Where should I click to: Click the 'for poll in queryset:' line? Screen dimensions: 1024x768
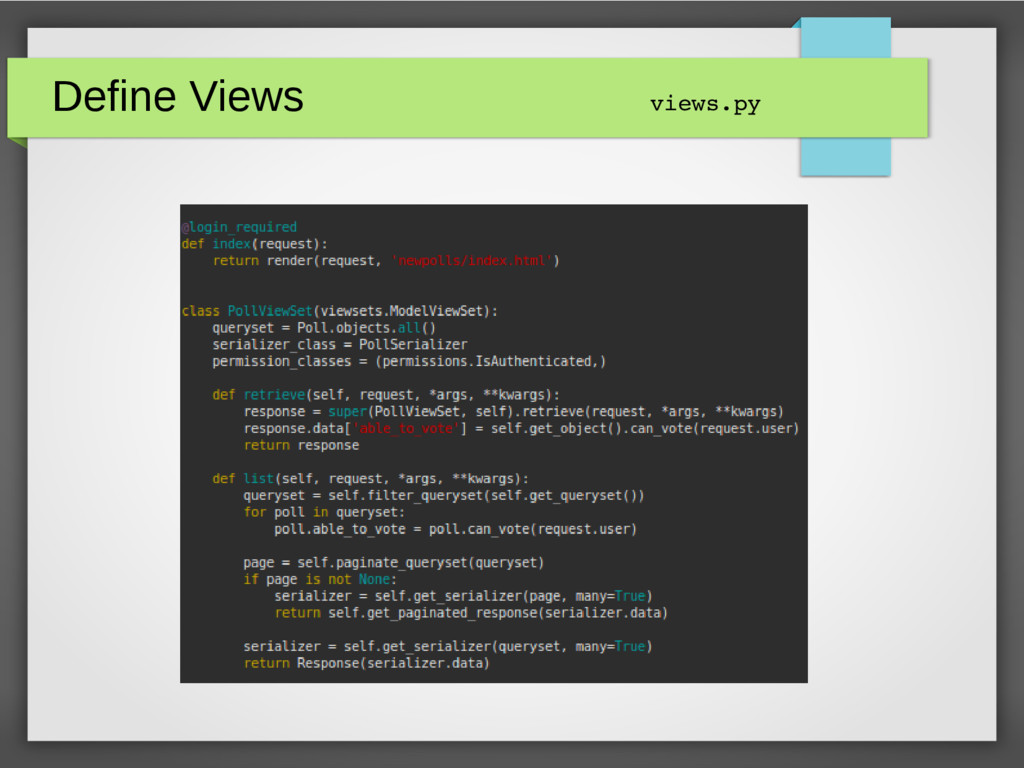tap(324, 512)
